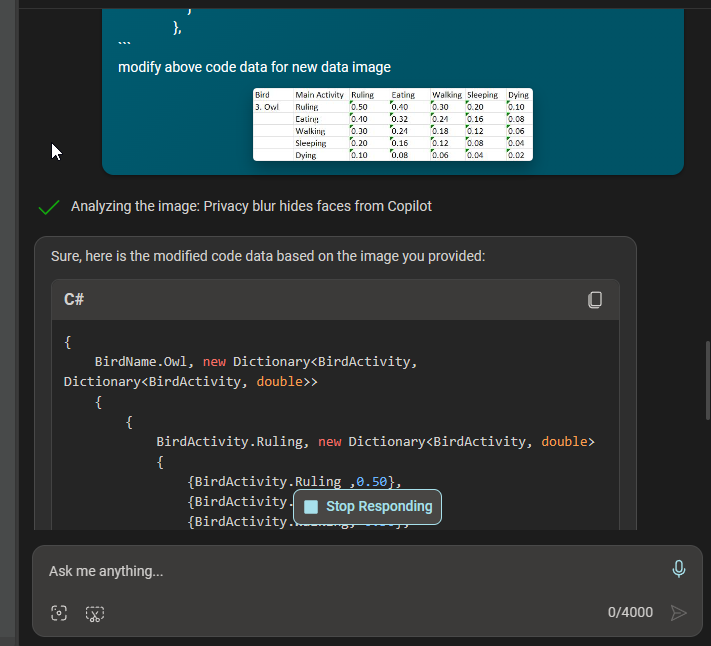Click the green analysis-complete checkmark
This screenshot has height=646, width=711.
click(x=49, y=207)
